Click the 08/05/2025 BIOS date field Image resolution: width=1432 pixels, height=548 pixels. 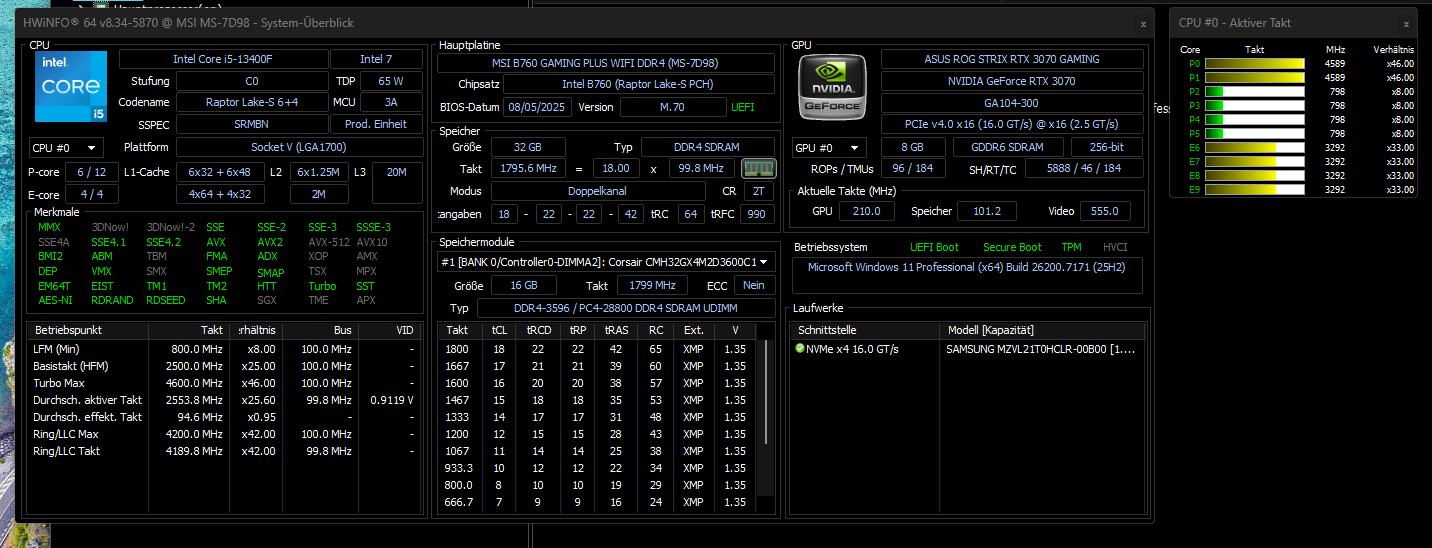(536, 107)
